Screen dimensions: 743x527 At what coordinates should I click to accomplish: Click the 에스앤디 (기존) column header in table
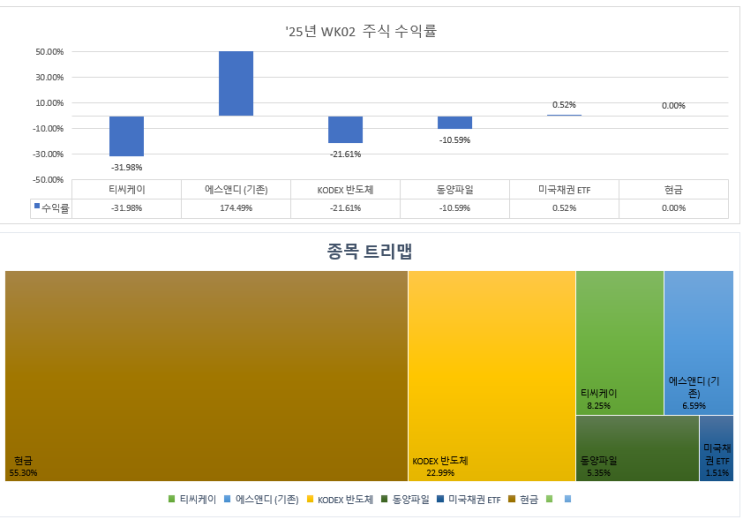pos(236,190)
